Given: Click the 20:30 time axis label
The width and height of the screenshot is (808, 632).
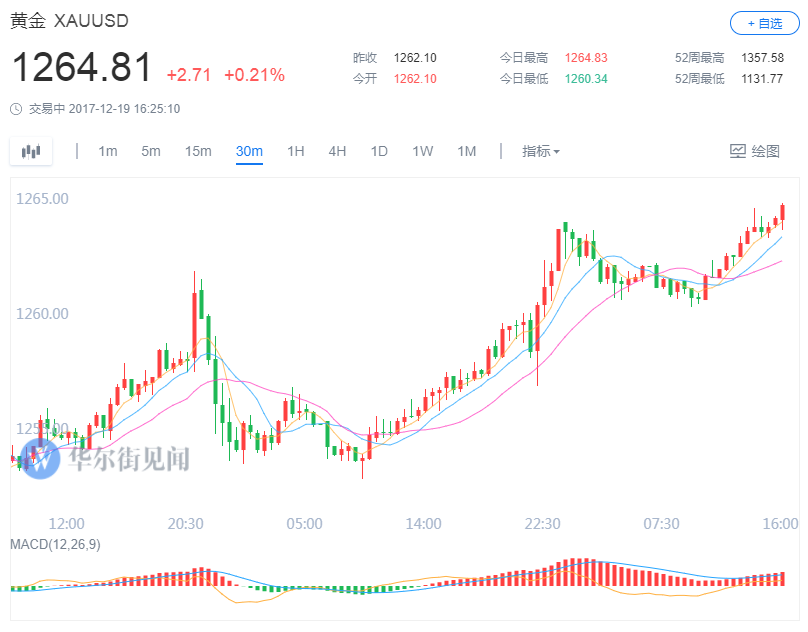Looking at the screenshot, I should click(186, 524).
